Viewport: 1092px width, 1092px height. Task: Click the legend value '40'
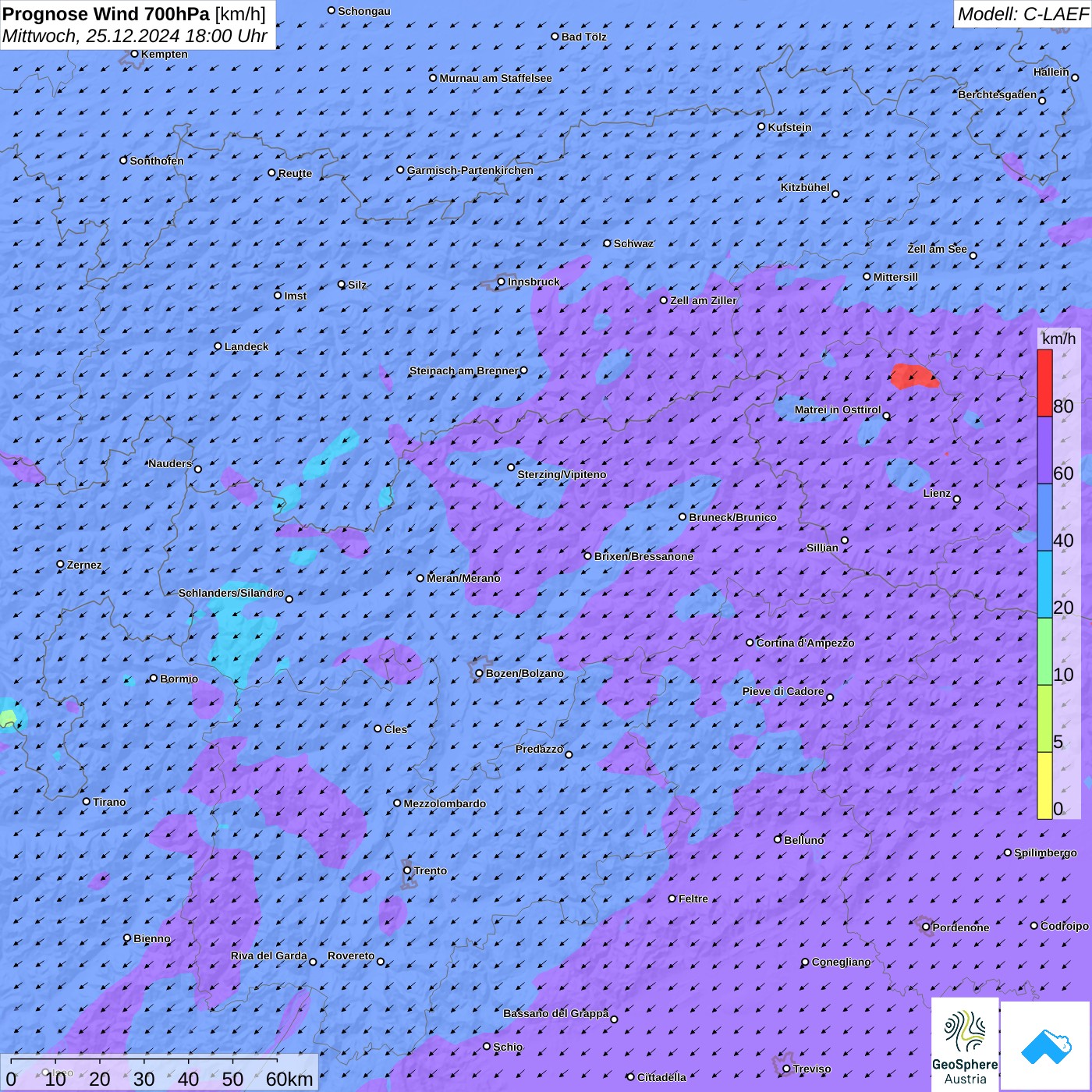(1063, 540)
